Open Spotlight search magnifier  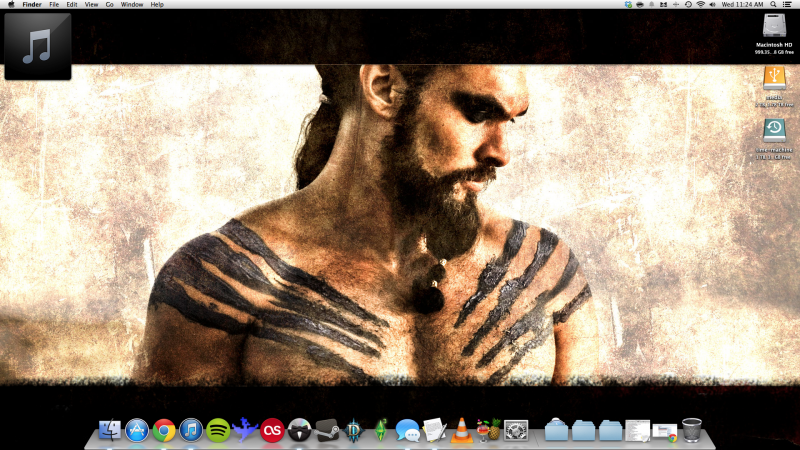773,5
